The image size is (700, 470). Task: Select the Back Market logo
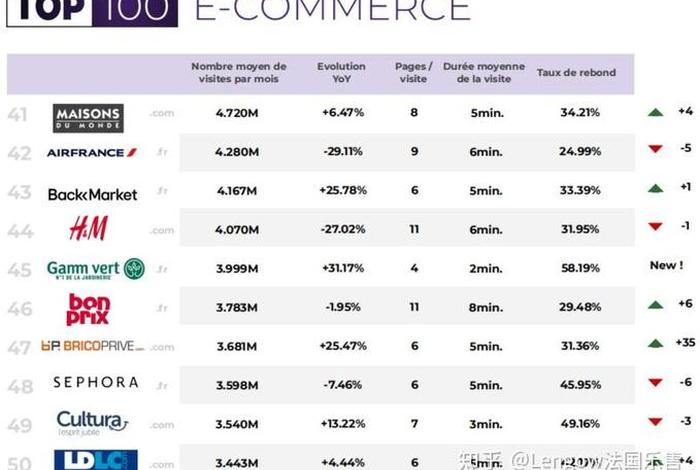click(92, 194)
